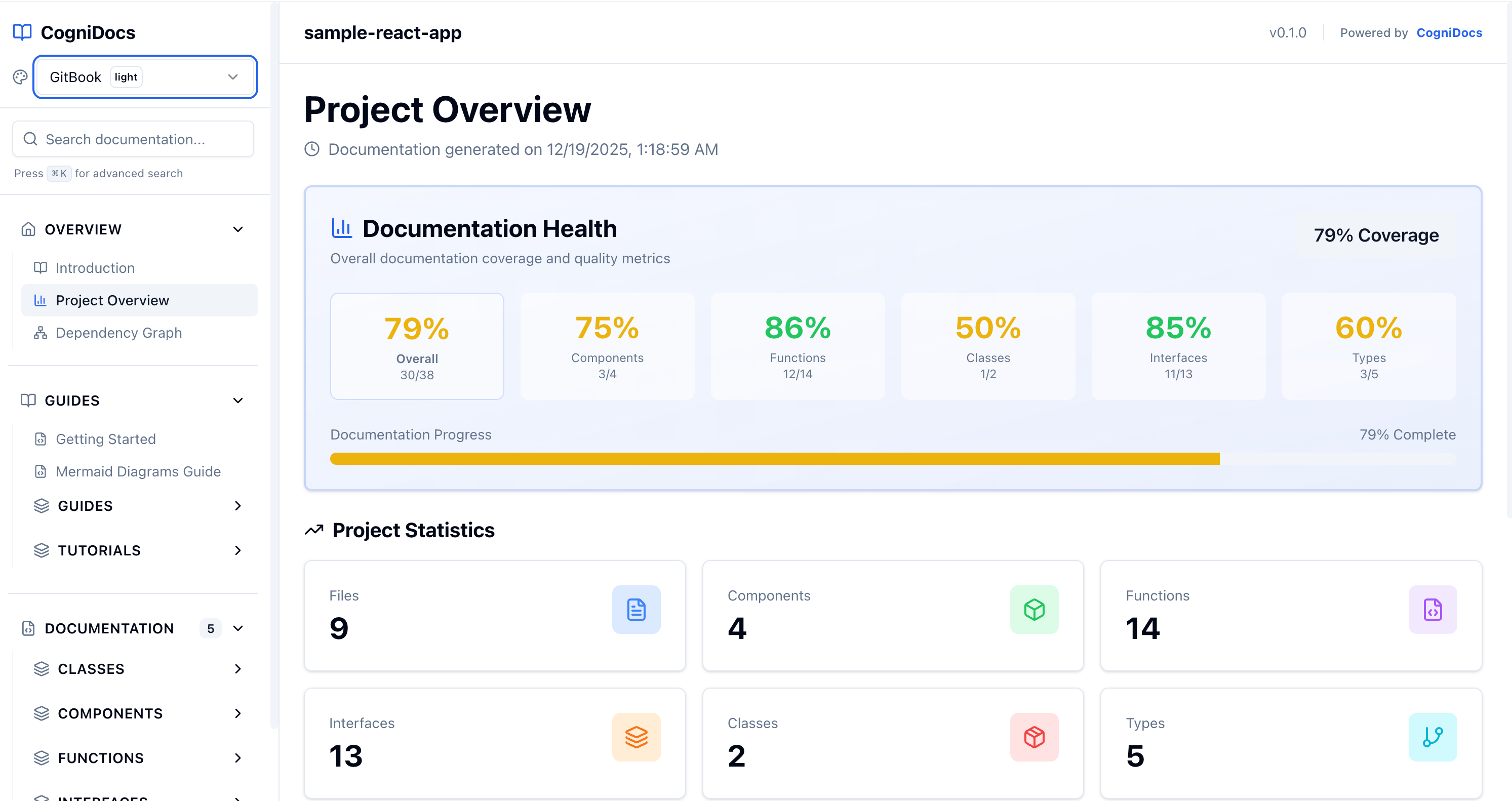Collapse the GUIDES section
The width and height of the screenshot is (1512, 801).
237,400
